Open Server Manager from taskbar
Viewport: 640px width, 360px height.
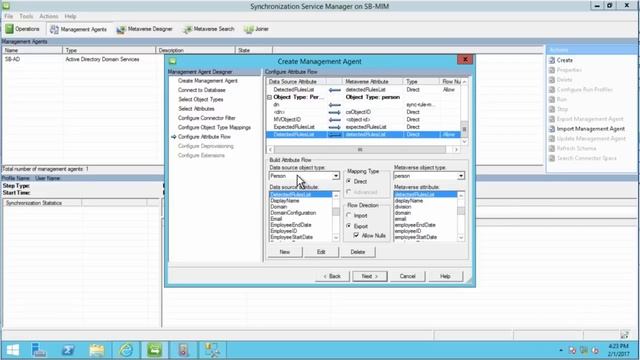39,350
